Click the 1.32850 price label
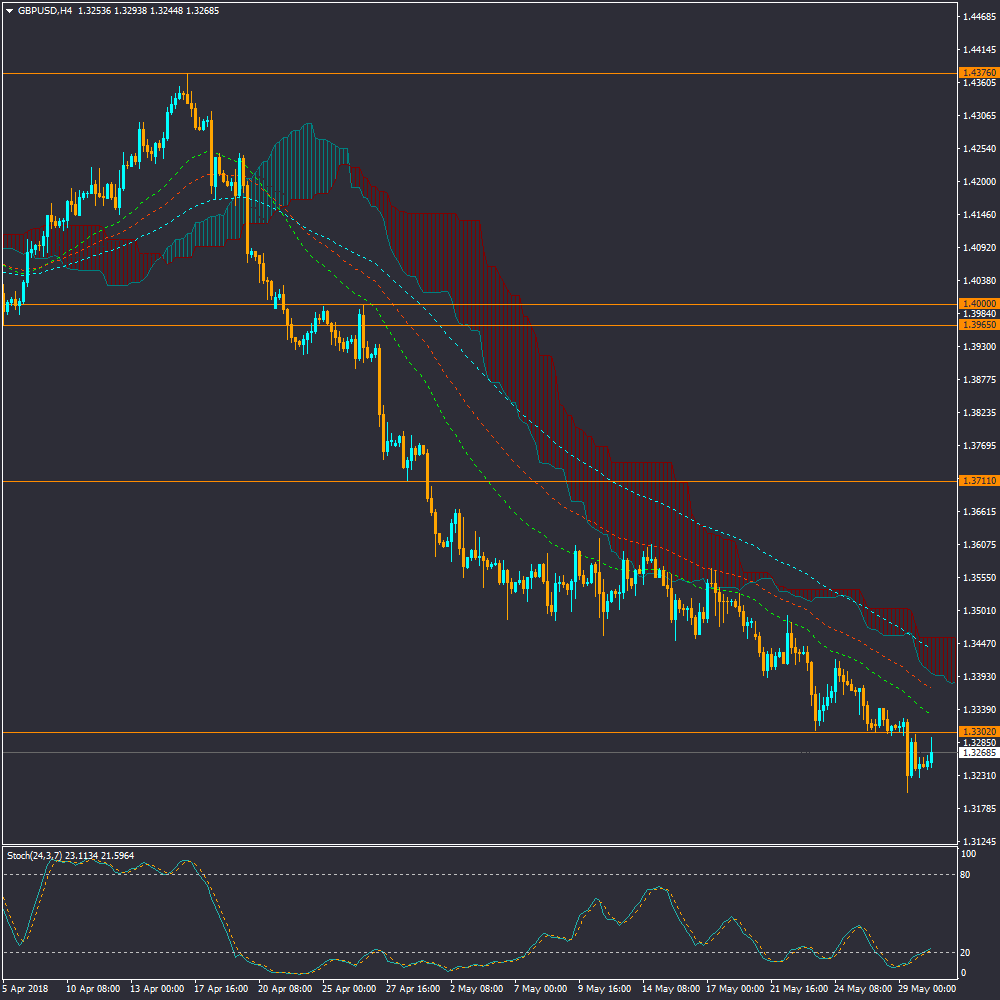The height and width of the screenshot is (1000, 1000). click(977, 743)
